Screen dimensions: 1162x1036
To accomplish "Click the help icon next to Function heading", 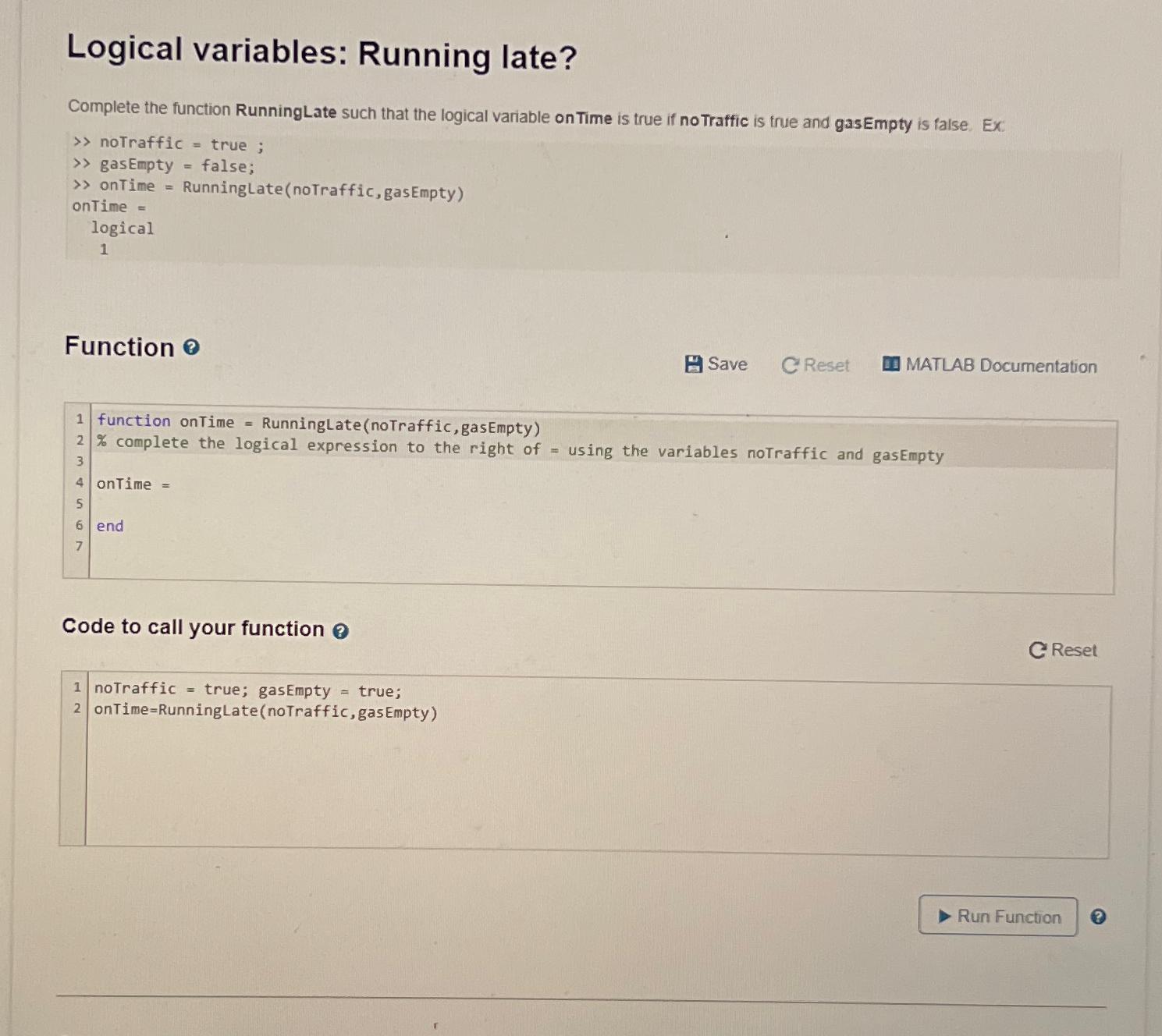I will (x=190, y=348).
